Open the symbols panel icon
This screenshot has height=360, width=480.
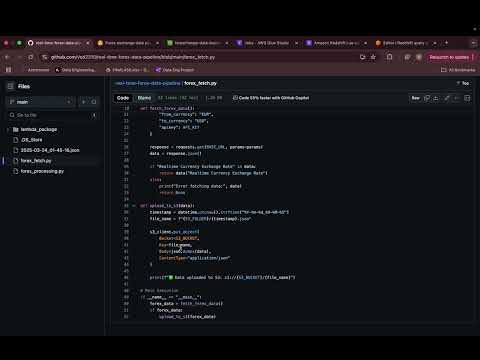tap(467, 98)
